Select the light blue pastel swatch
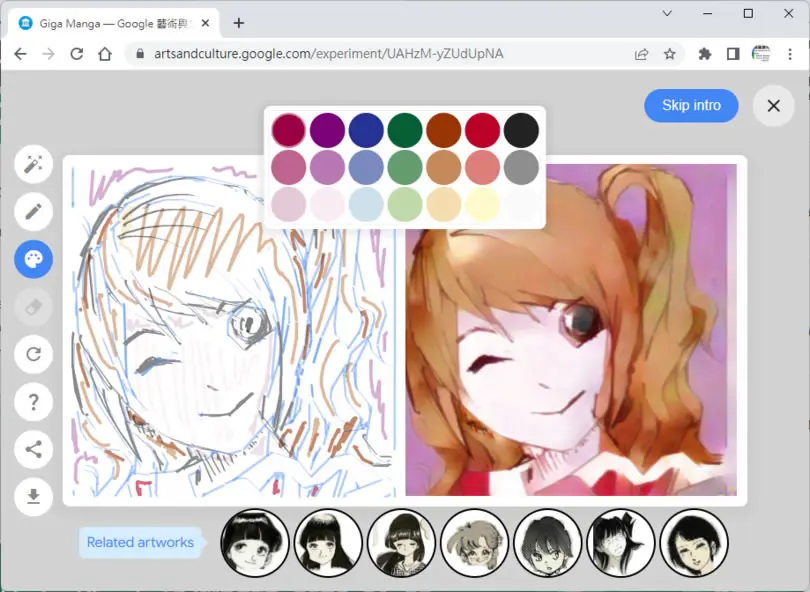Image resolution: width=810 pixels, height=592 pixels. pyautogui.click(x=366, y=205)
